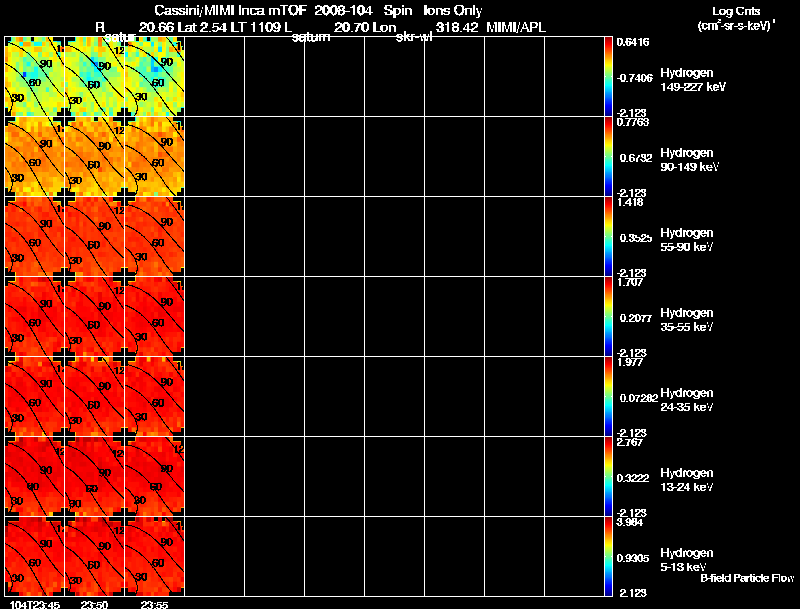The image size is (800, 609).
Task: Click the color bar for Hydrogen 90-149 keV
Action: click(x=608, y=157)
